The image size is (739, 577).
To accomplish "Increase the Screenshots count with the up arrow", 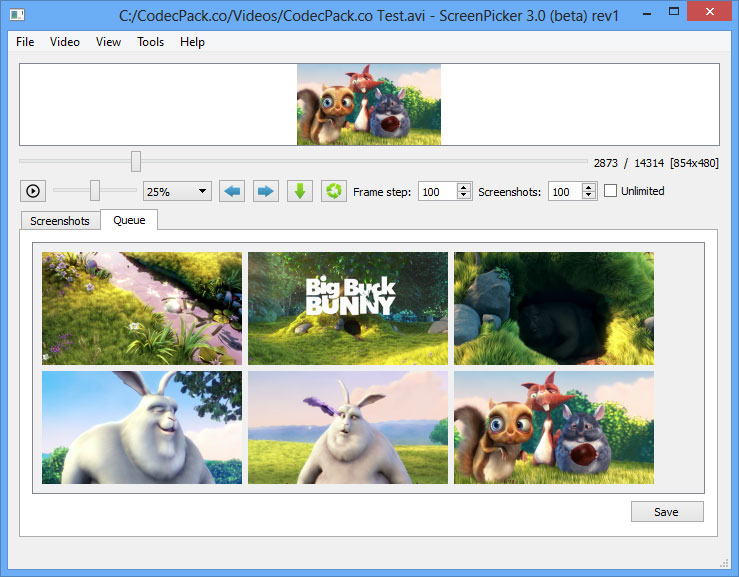I will pos(589,187).
